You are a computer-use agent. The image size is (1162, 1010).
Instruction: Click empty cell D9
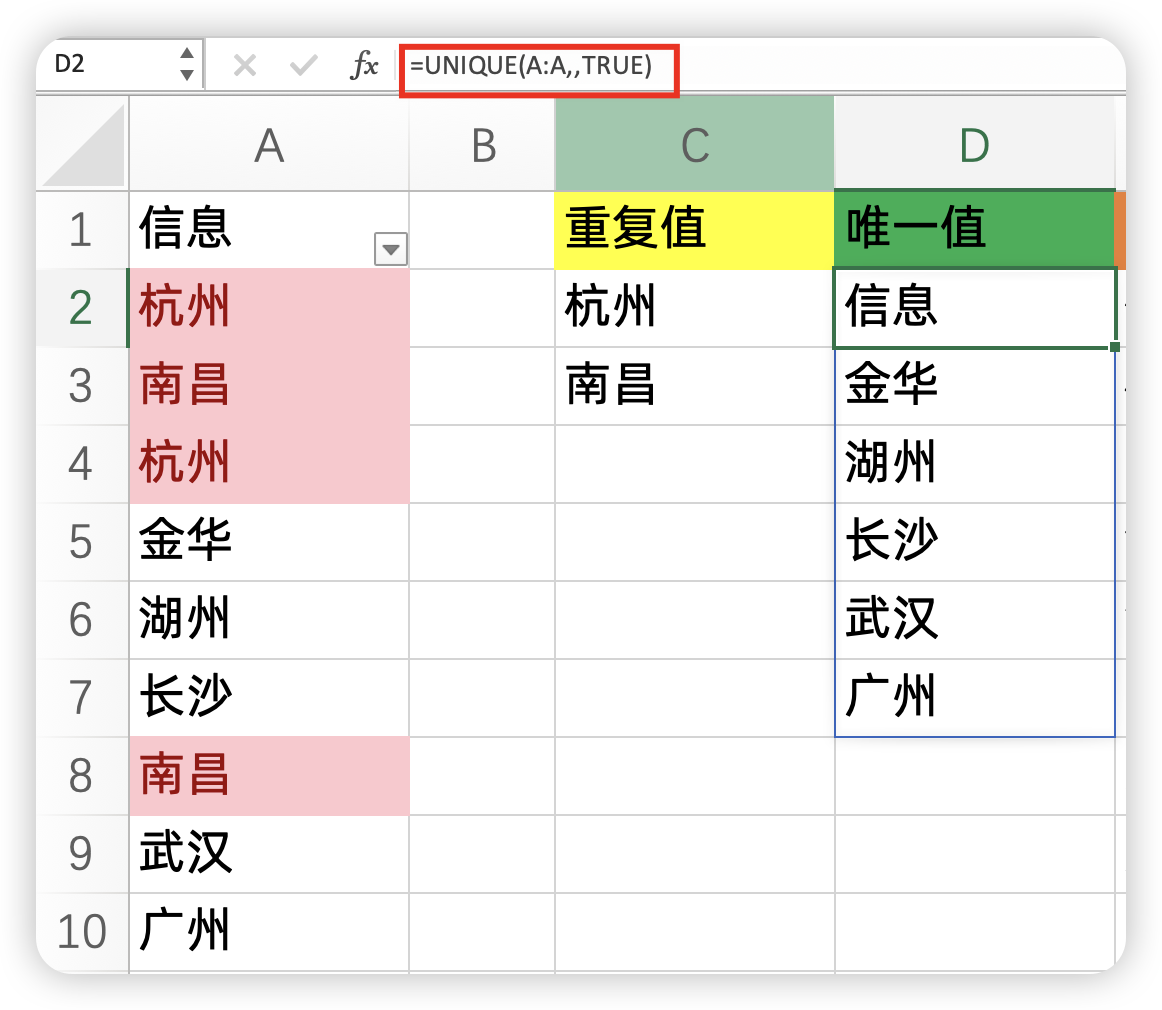(975, 854)
